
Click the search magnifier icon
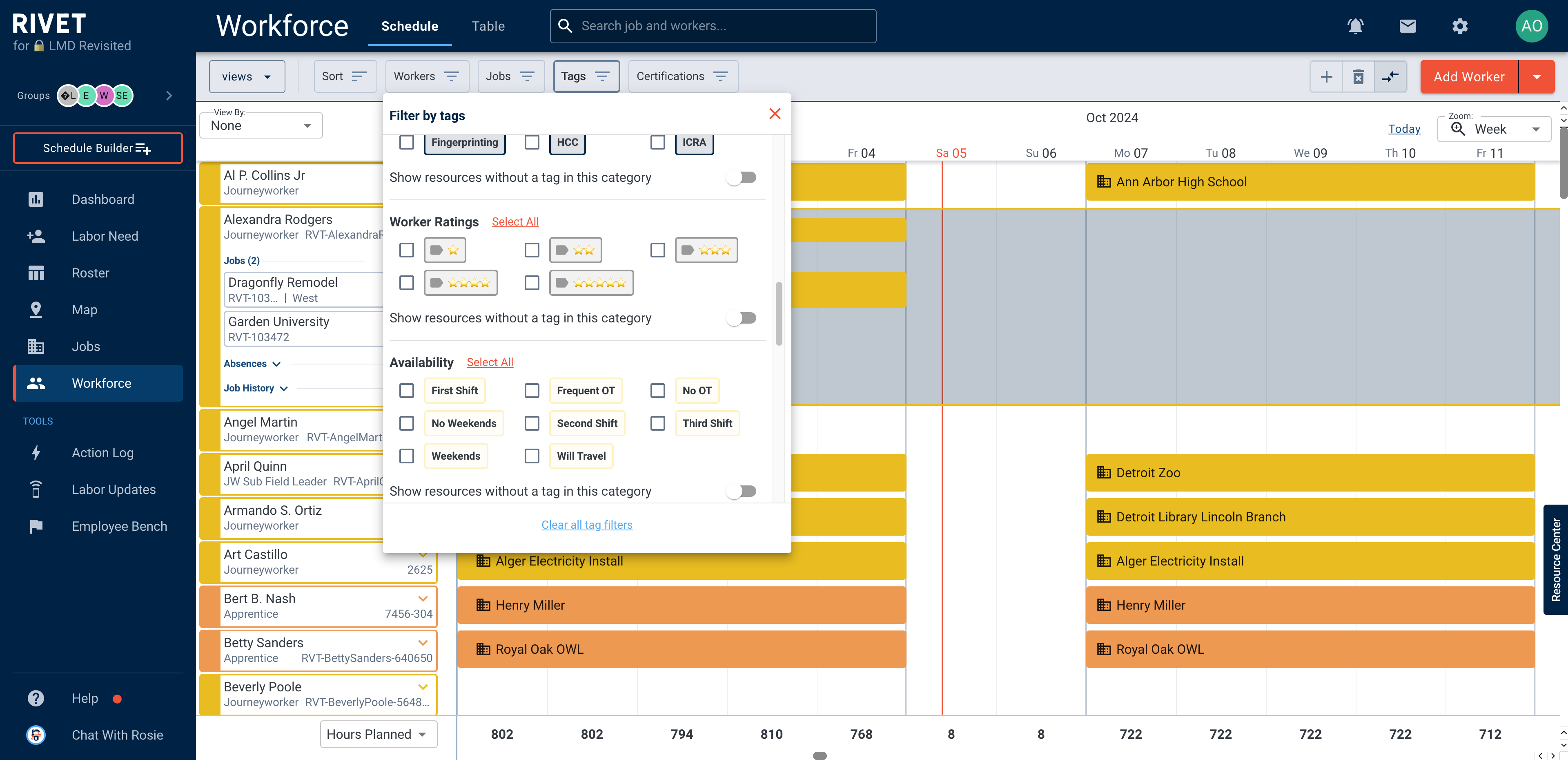[x=565, y=26]
